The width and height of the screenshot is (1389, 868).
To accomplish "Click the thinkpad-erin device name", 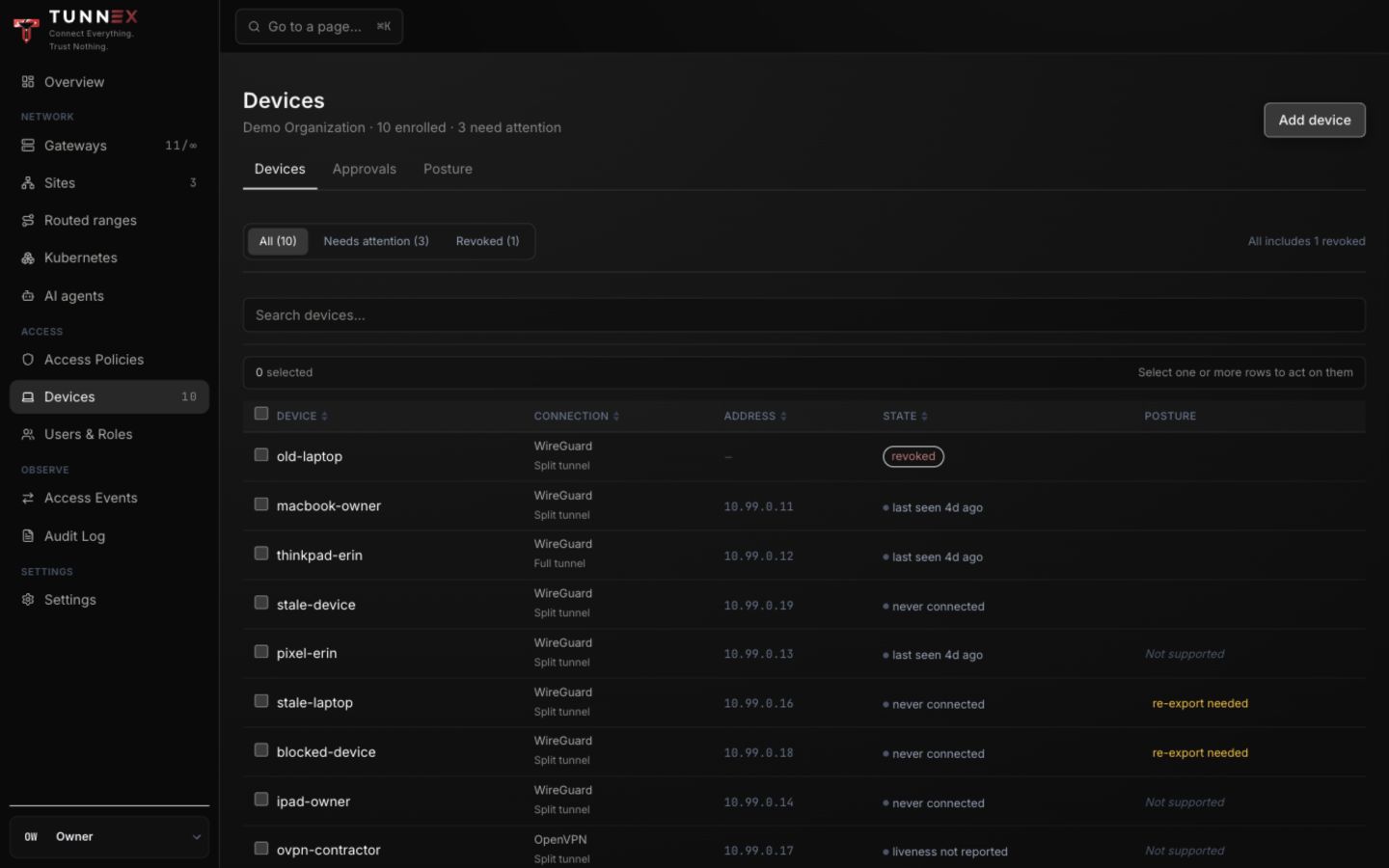I will click(x=319, y=555).
